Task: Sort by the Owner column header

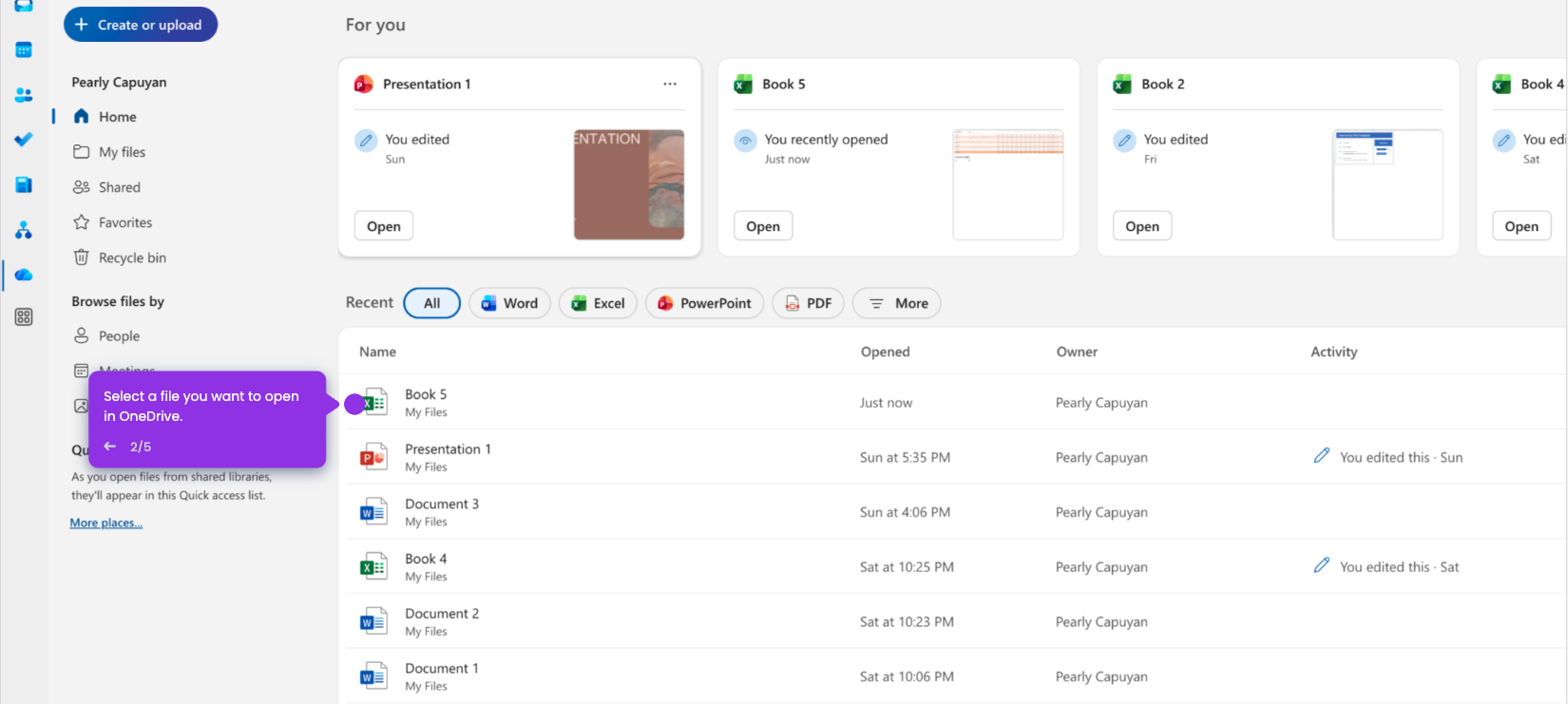Action: tap(1077, 352)
